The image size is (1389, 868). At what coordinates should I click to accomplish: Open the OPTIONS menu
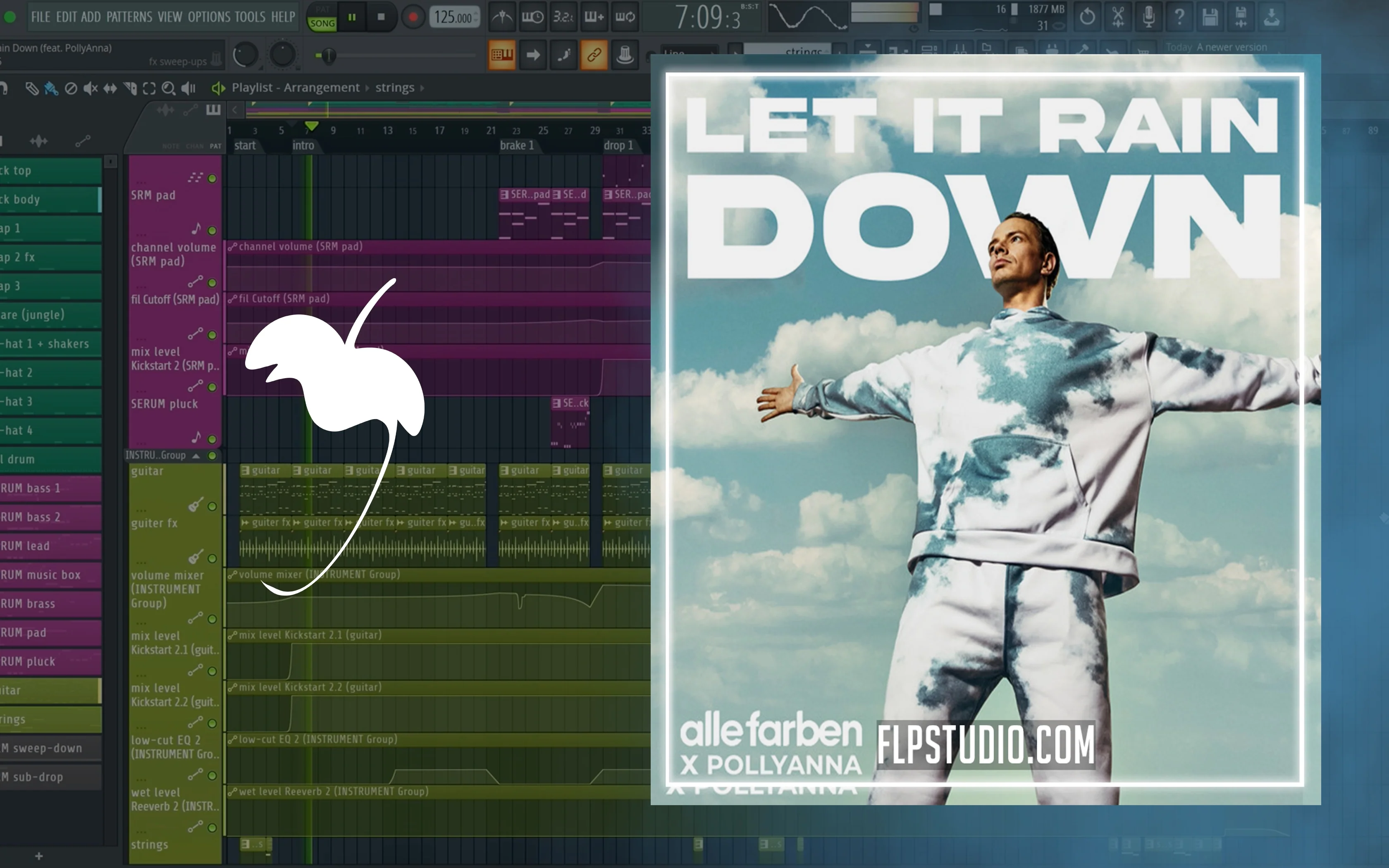coord(210,17)
